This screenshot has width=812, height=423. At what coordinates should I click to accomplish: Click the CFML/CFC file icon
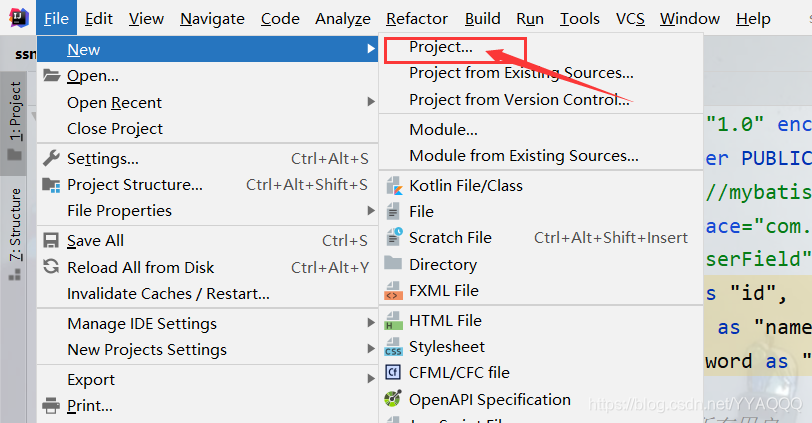[393, 372]
